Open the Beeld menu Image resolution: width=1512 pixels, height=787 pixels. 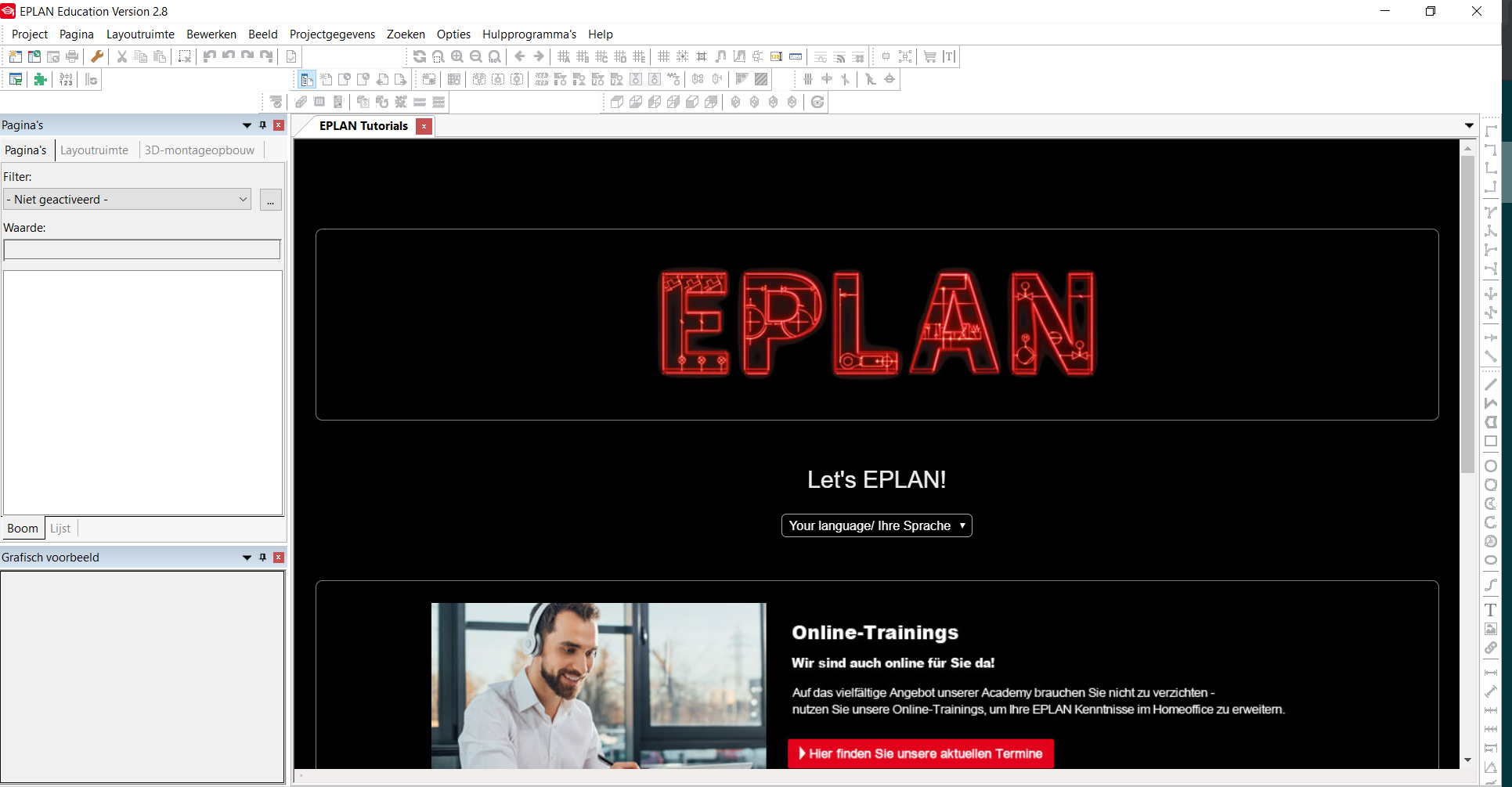click(263, 34)
